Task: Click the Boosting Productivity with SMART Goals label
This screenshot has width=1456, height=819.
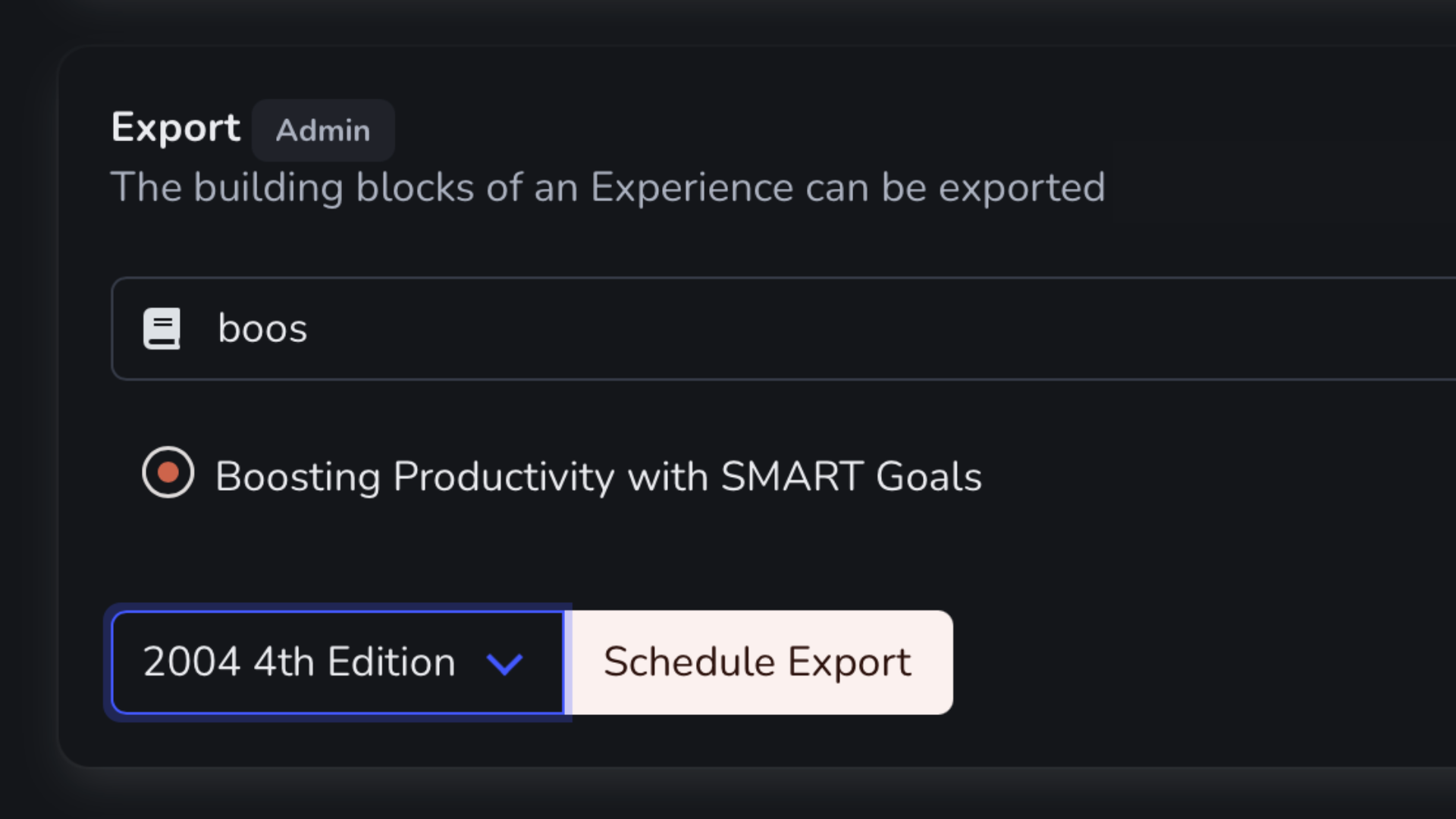Action: click(x=598, y=475)
